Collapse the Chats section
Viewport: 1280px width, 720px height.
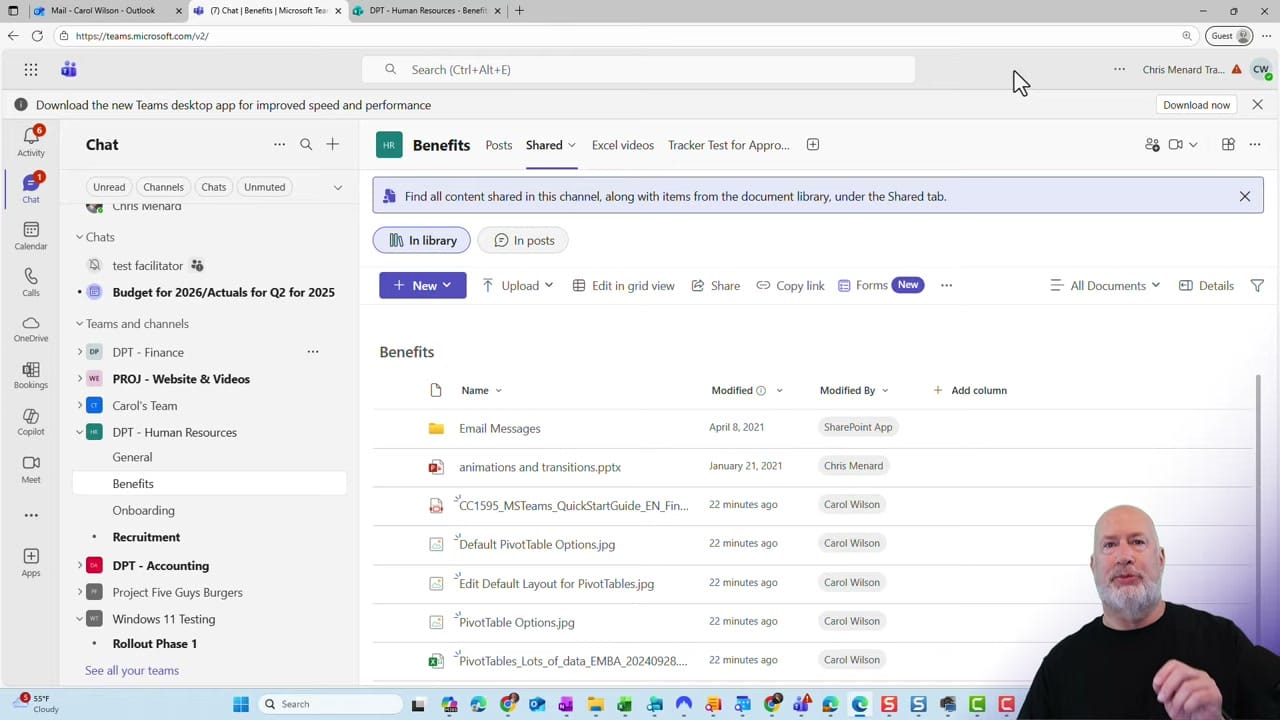coord(79,237)
